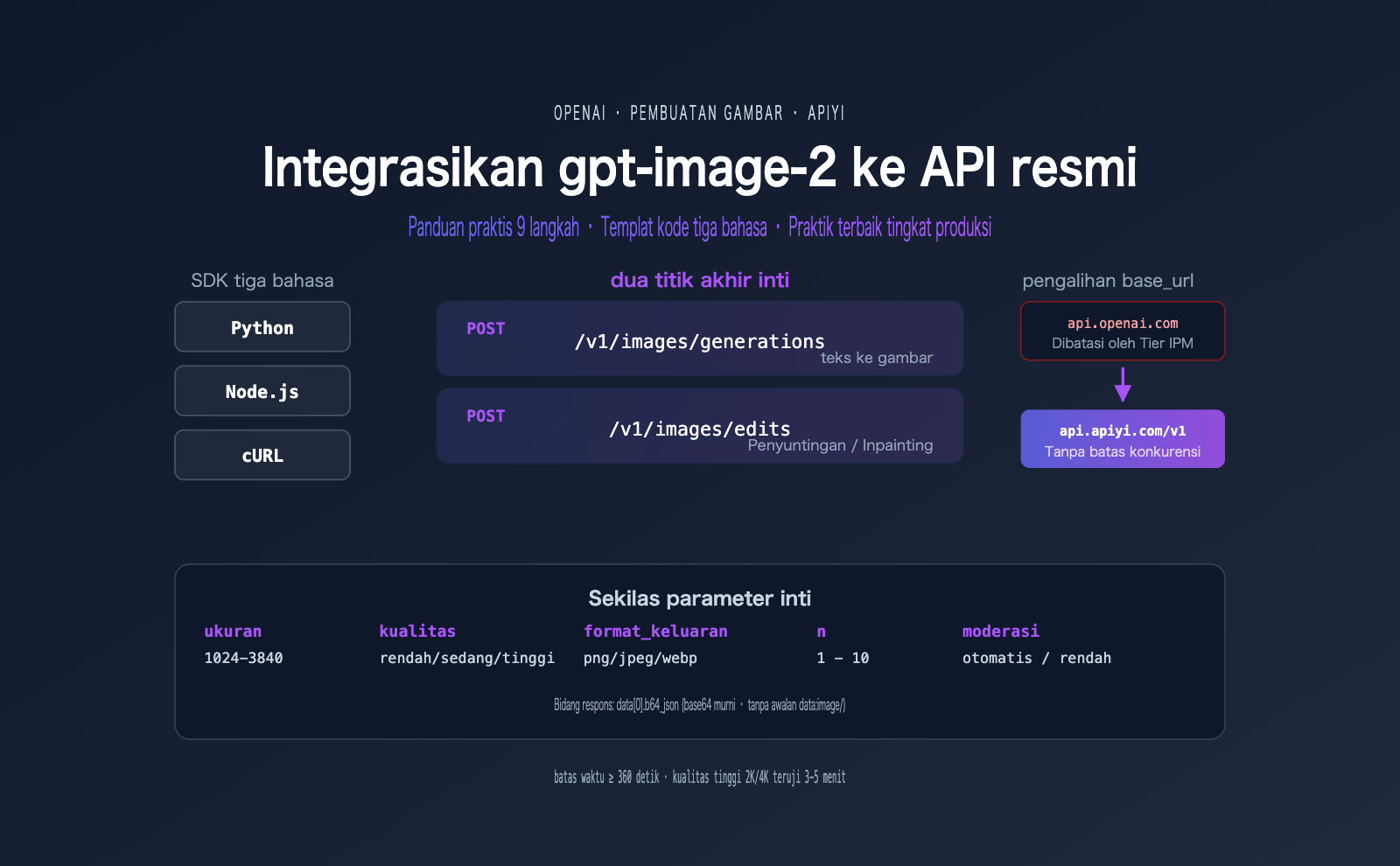Click the POST /v1/images/generations endpoint card
The image size is (1400, 866).
(699, 339)
